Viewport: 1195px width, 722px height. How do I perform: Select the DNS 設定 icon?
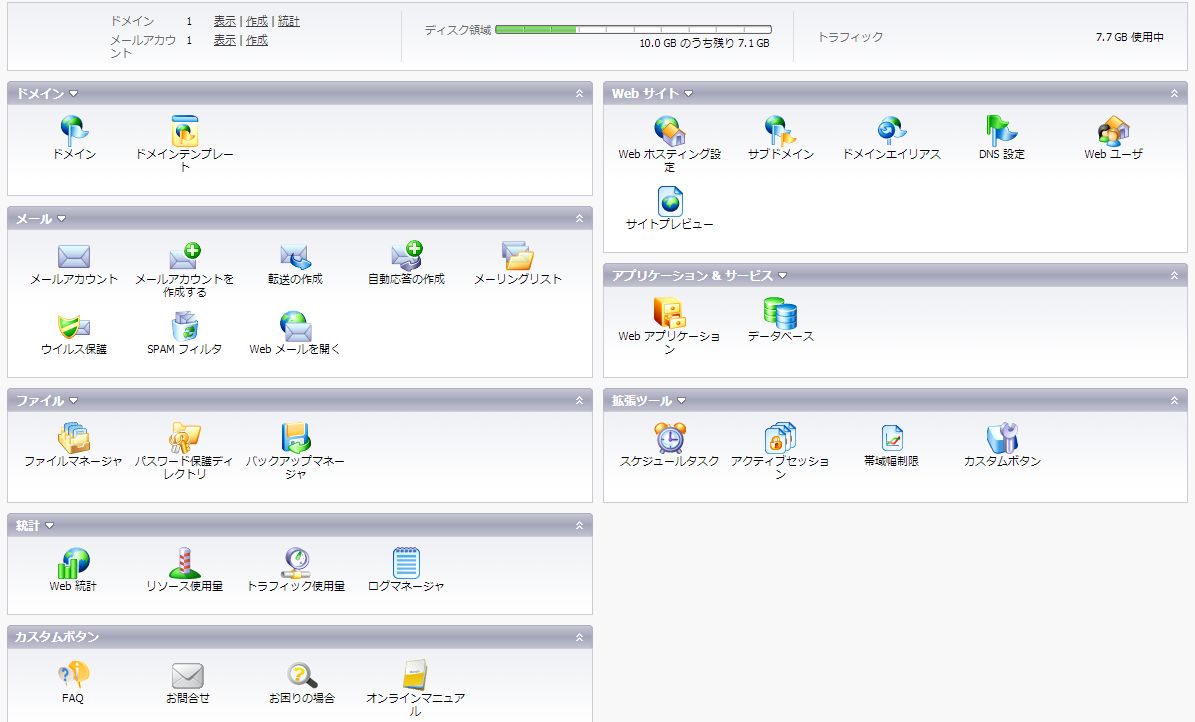[1001, 131]
